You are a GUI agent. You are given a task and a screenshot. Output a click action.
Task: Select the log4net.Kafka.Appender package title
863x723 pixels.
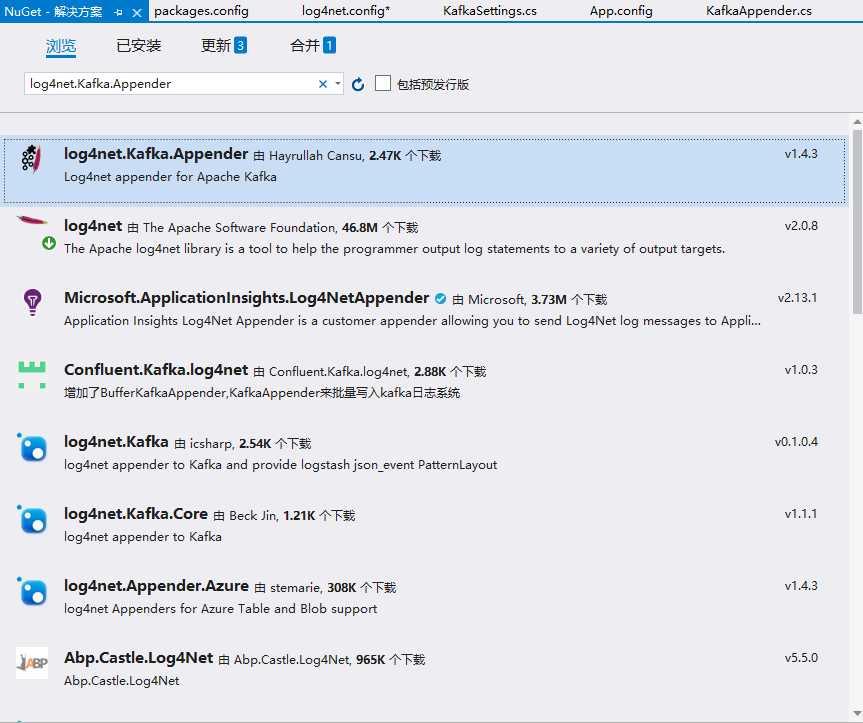tap(156, 154)
